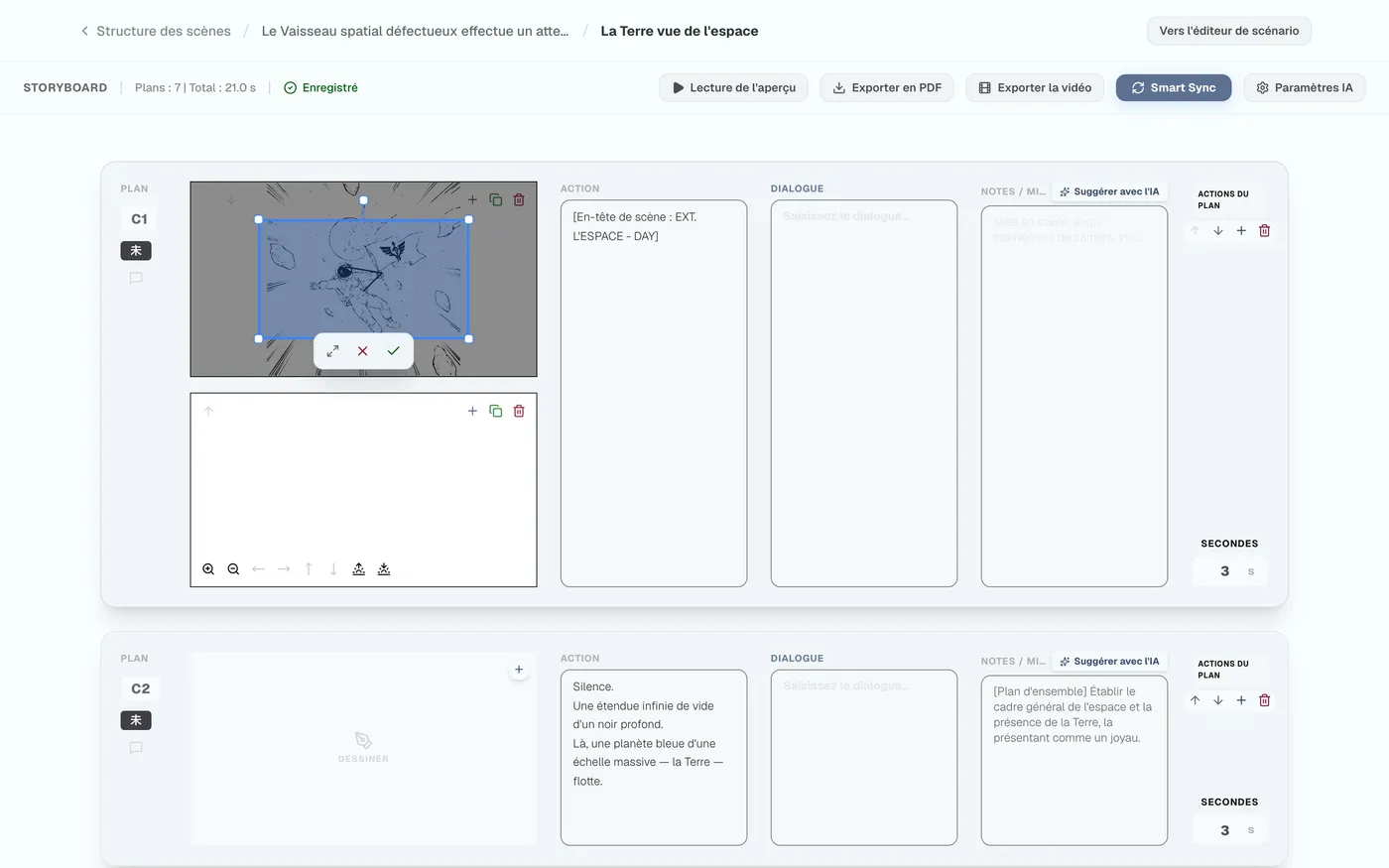
Task: Move plan C2 down
Action: point(1218,700)
